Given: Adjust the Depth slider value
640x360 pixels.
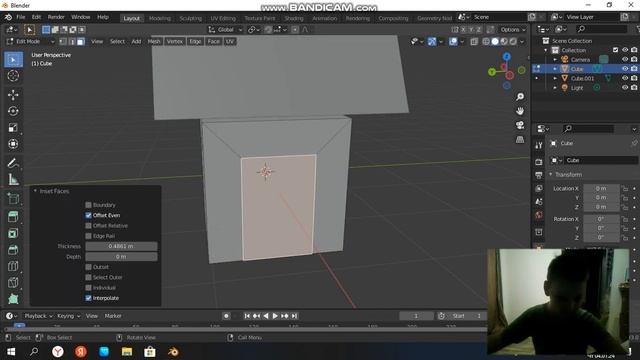Looking at the screenshot, I should pos(121,257).
